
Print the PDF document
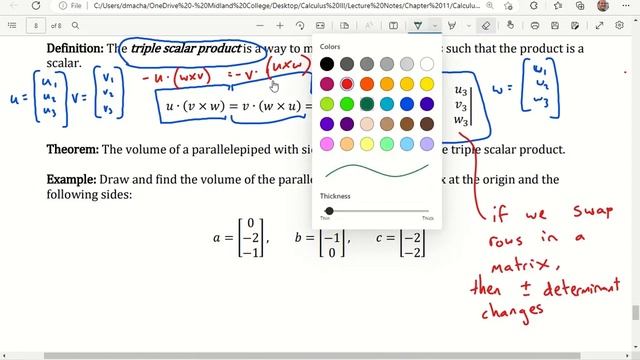535,26
